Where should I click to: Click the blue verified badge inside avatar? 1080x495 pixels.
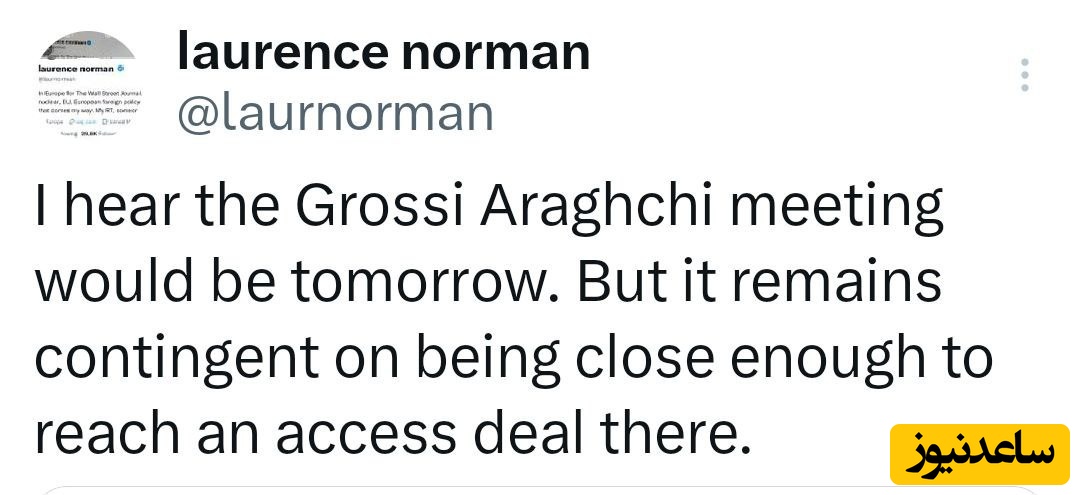(121, 67)
